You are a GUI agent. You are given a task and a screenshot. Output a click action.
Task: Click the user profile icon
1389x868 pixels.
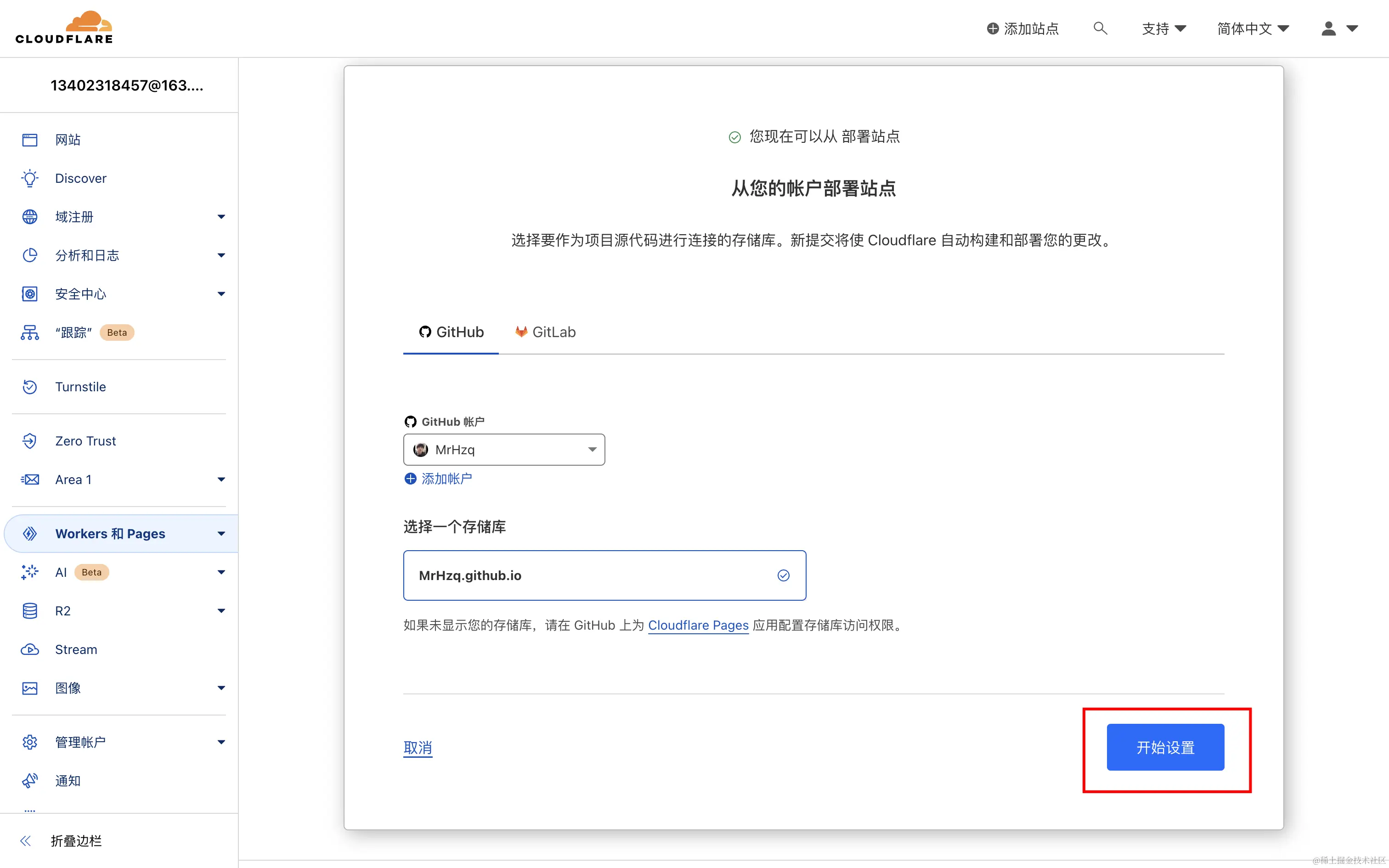[1328, 28]
